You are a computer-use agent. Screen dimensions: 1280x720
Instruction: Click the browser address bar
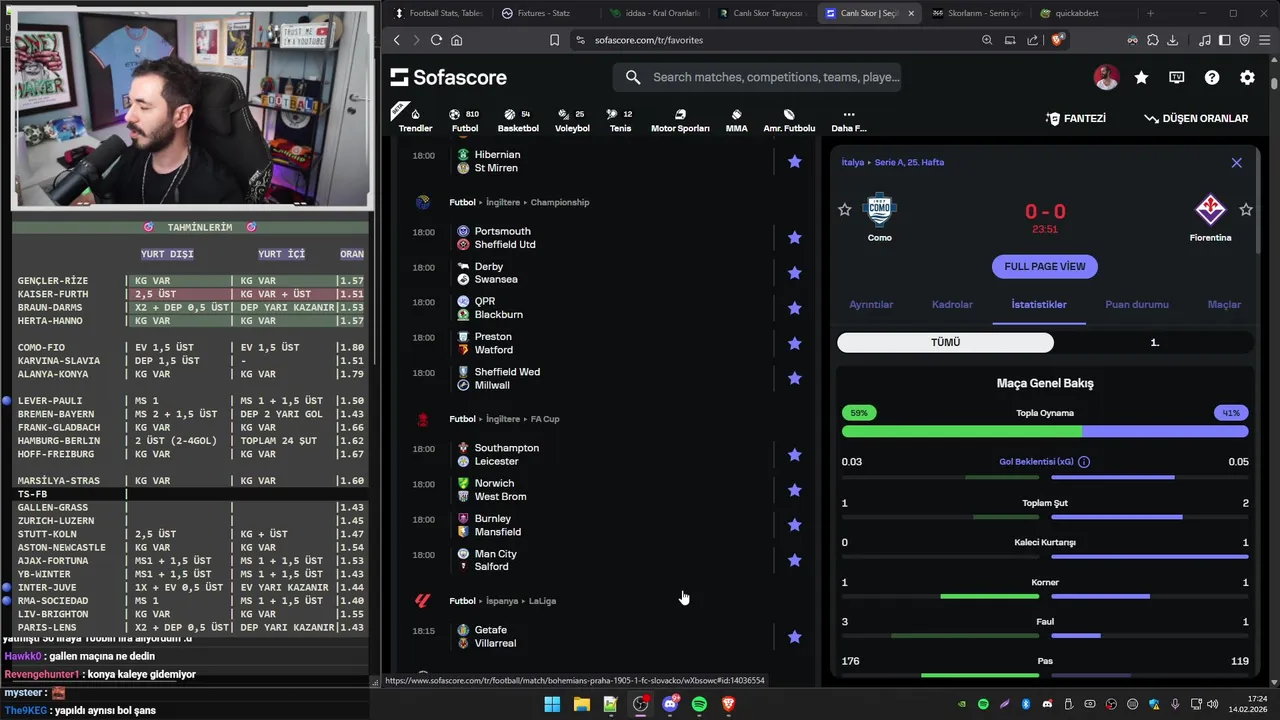coord(770,40)
